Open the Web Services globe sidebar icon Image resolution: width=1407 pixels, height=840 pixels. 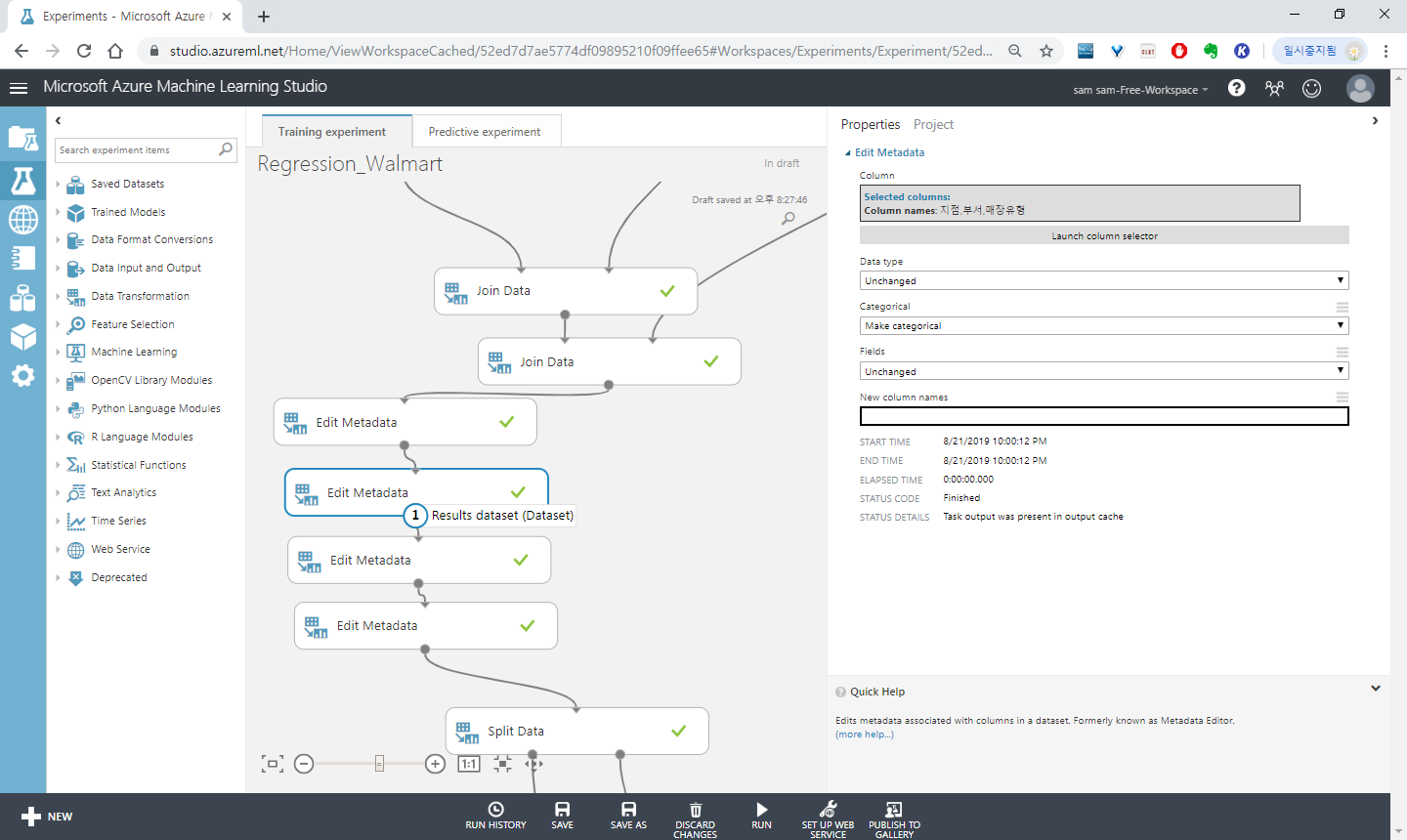pos(23,220)
